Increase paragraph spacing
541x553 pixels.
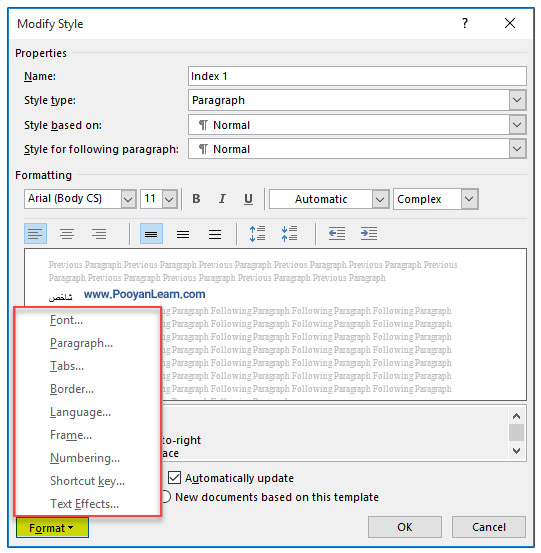[x=257, y=233]
